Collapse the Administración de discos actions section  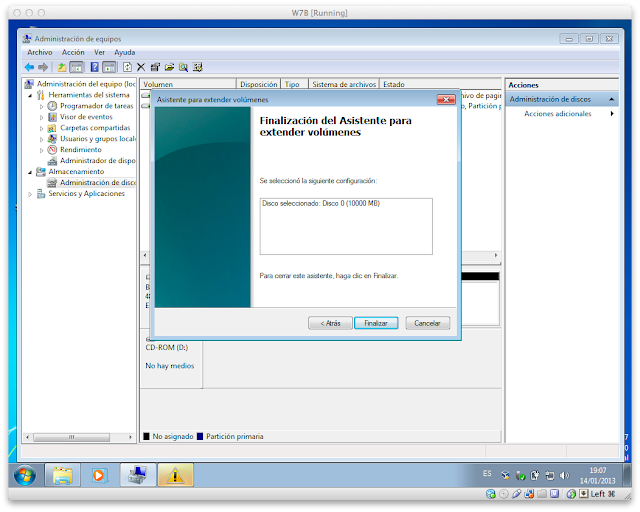click(x=611, y=99)
